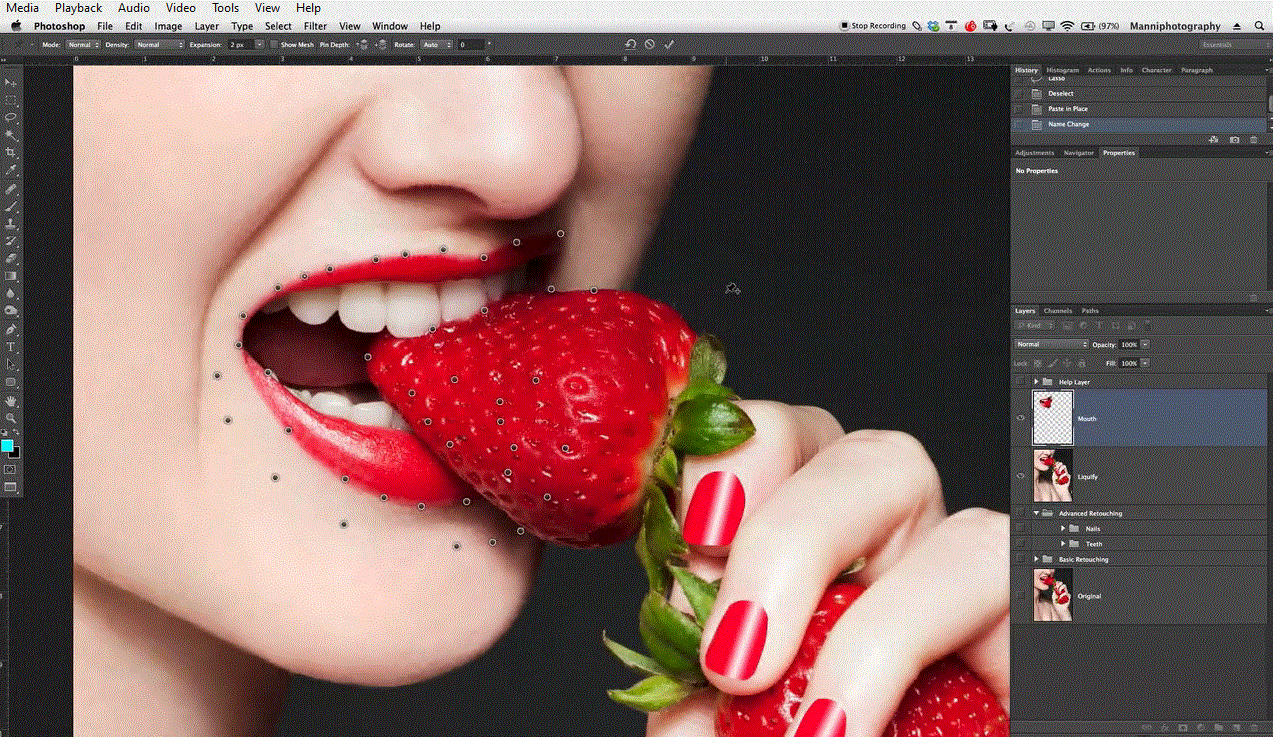
Task: Select the Eyedropper tool
Action: [11, 170]
